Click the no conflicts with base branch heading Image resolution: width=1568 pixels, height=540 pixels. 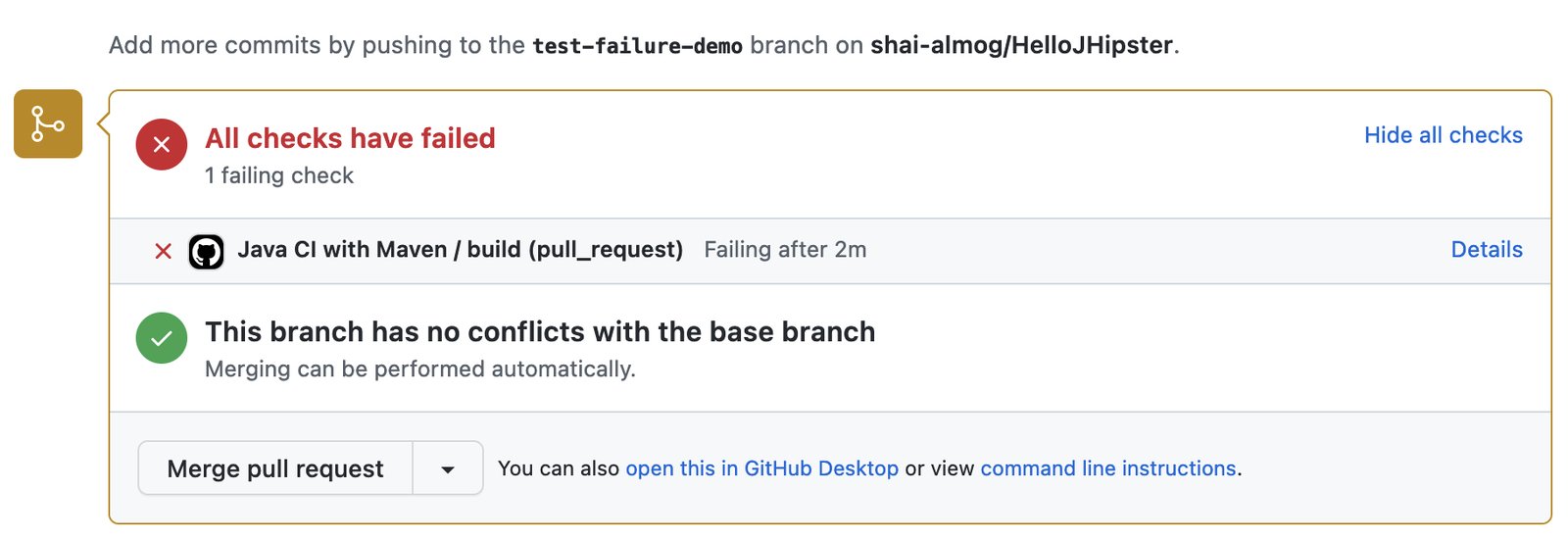pyautogui.click(x=540, y=332)
